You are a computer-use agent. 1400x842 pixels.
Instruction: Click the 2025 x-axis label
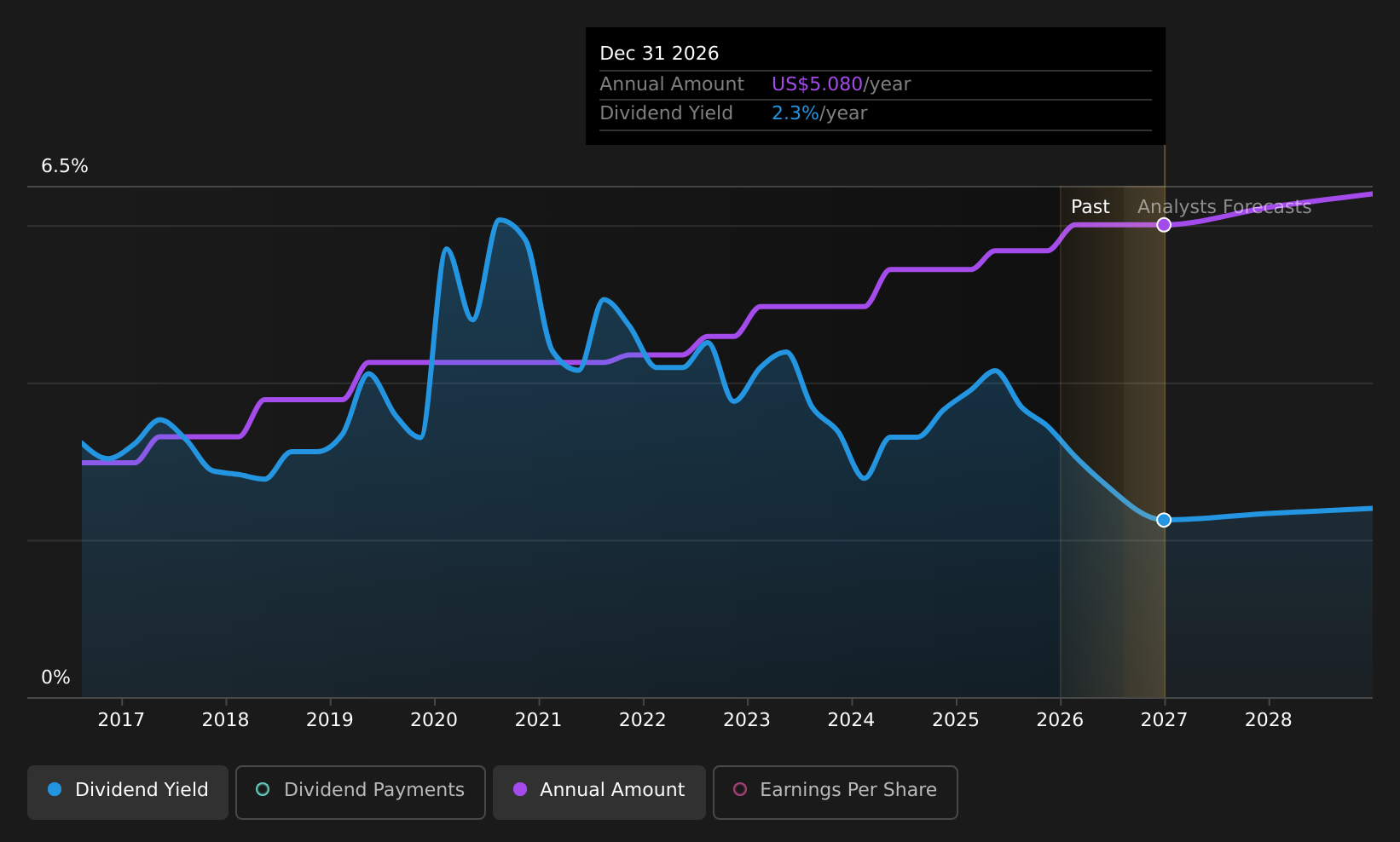click(x=956, y=720)
